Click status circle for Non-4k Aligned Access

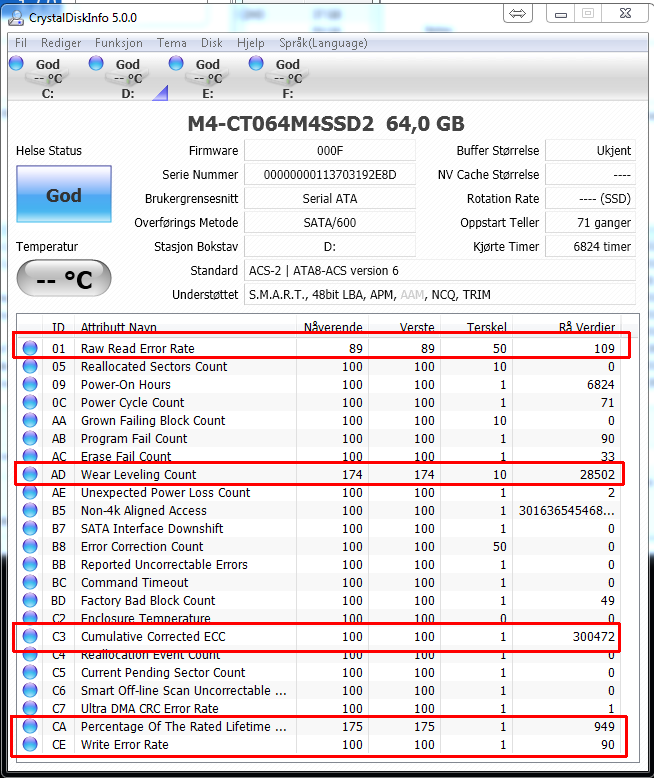click(30, 510)
